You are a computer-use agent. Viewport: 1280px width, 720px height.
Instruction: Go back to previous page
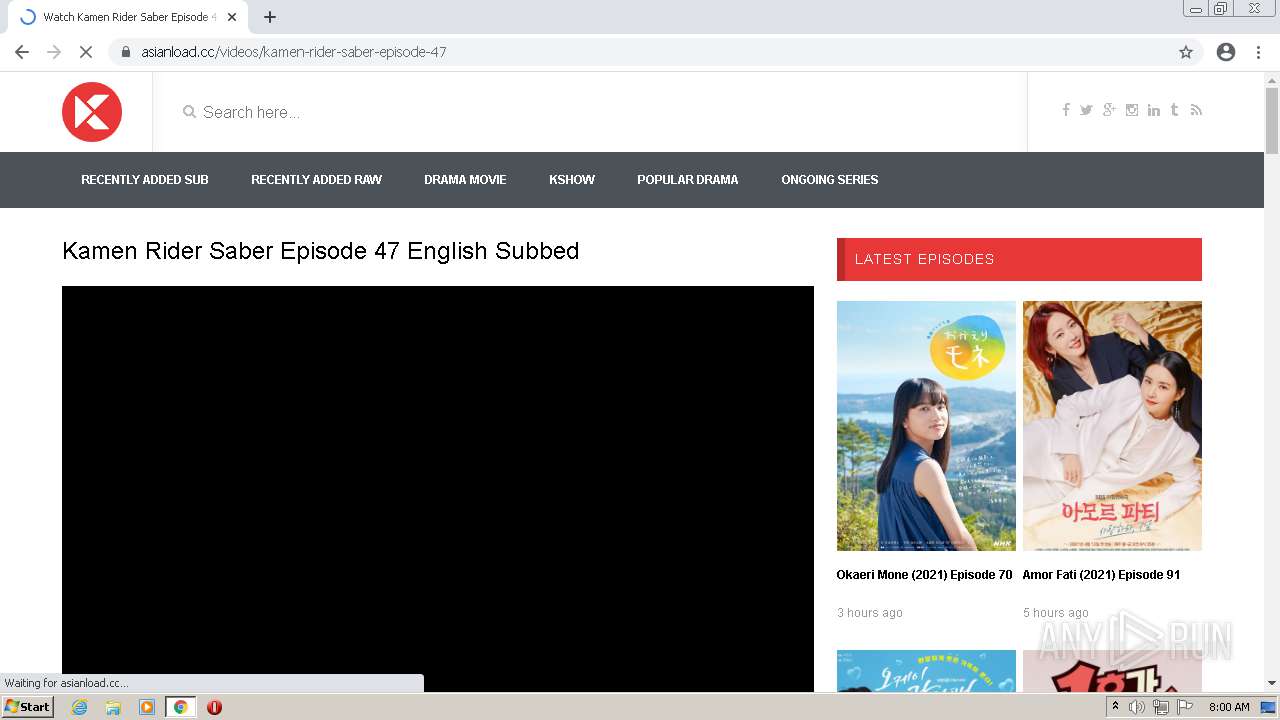pyautogui.click(x=22, y=52)
